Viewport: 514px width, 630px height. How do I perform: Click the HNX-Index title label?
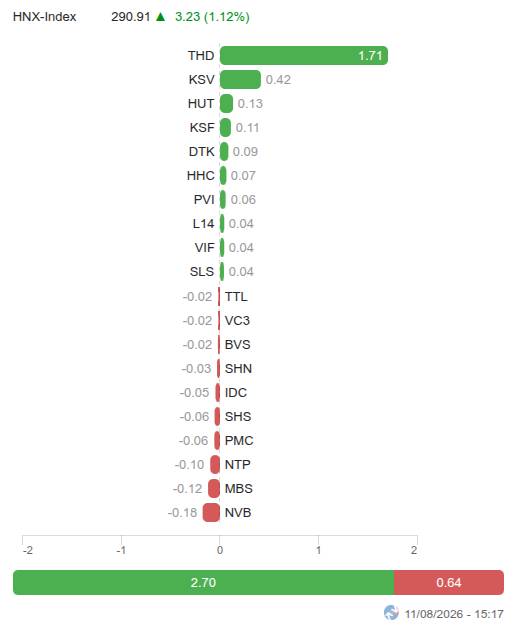click(45, 17)
